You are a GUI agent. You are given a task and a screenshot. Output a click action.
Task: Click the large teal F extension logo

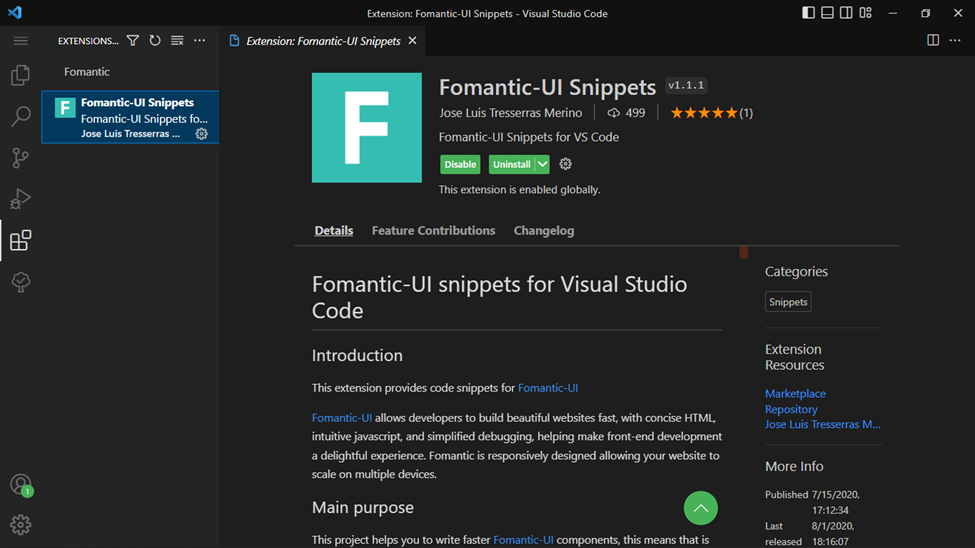pos(367,128)
